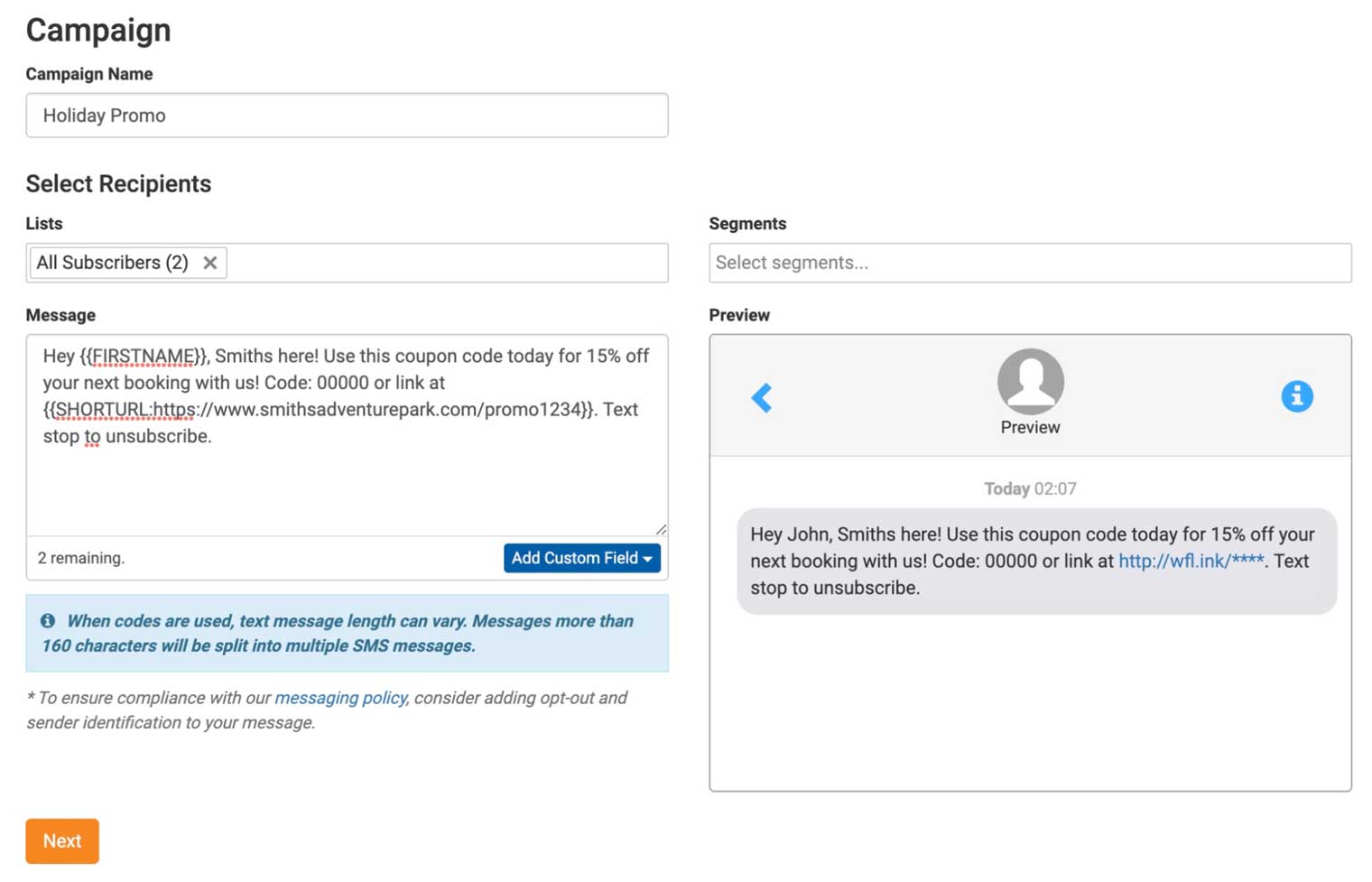
Task: Select the All Subscribers (2) tag
Action: [x=112, y=263]
